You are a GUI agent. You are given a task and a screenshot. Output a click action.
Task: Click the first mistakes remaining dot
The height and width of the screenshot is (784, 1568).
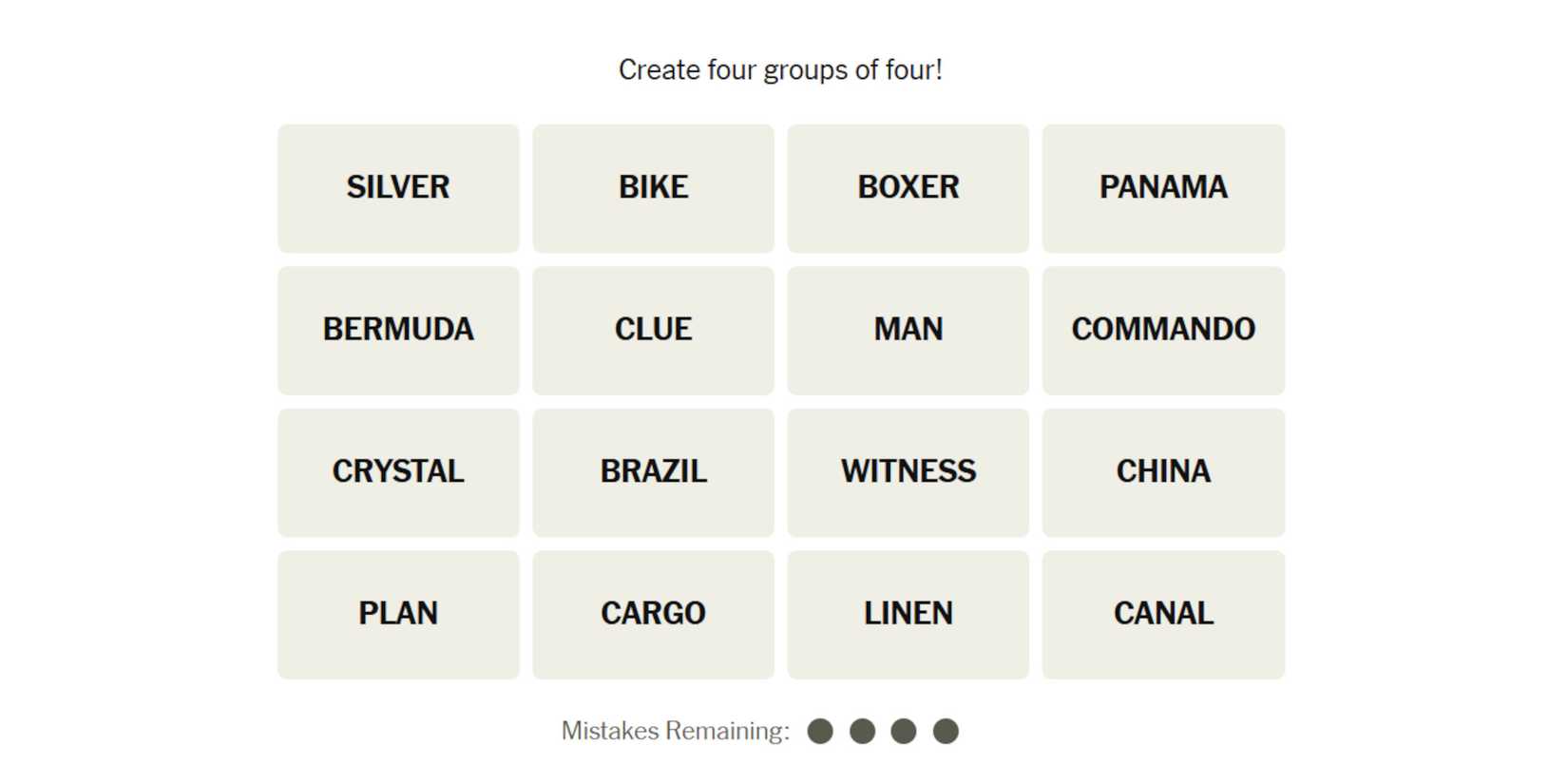pyautogui.click(x=820, y=731)
